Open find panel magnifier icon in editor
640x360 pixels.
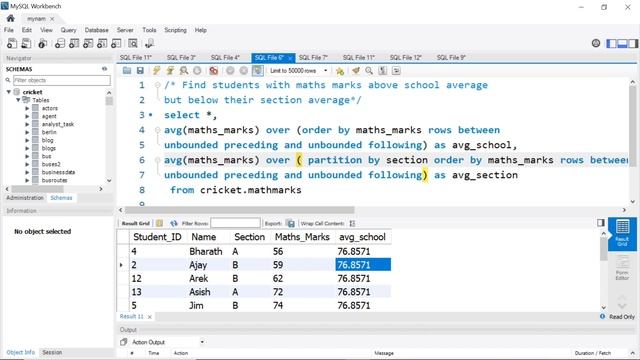369,71
